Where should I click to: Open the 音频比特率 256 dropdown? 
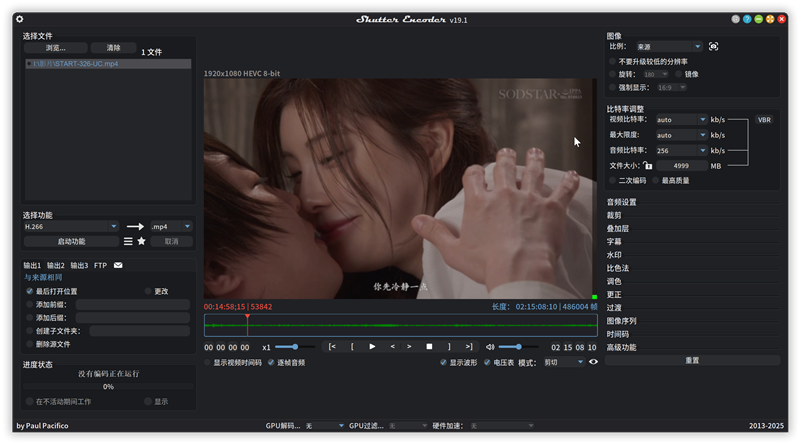coord(682,151)
